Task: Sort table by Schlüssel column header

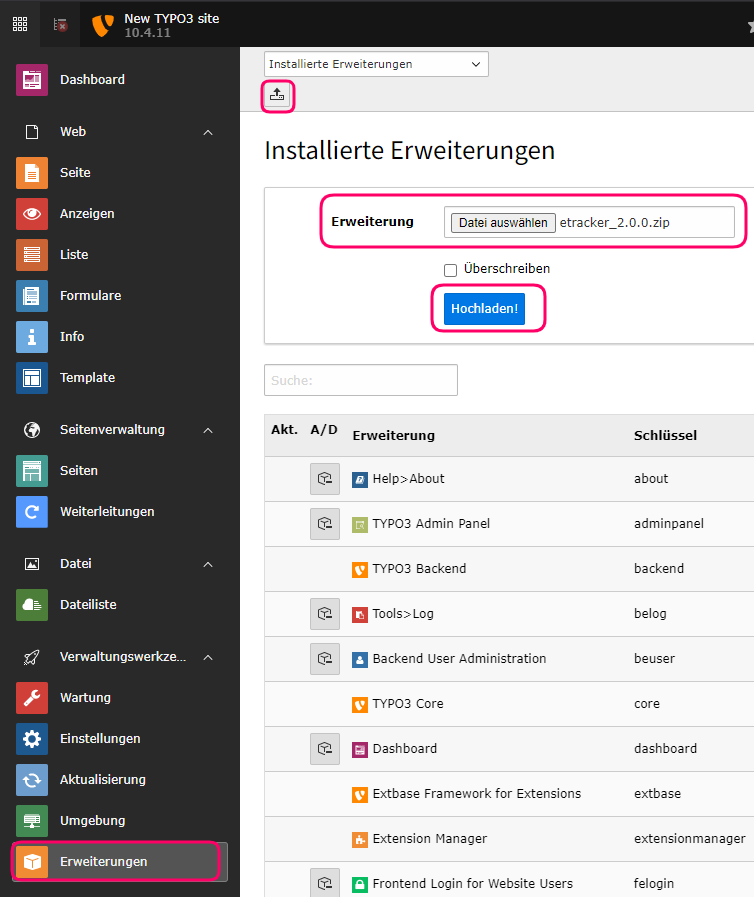Action: [x=665, y=436]
